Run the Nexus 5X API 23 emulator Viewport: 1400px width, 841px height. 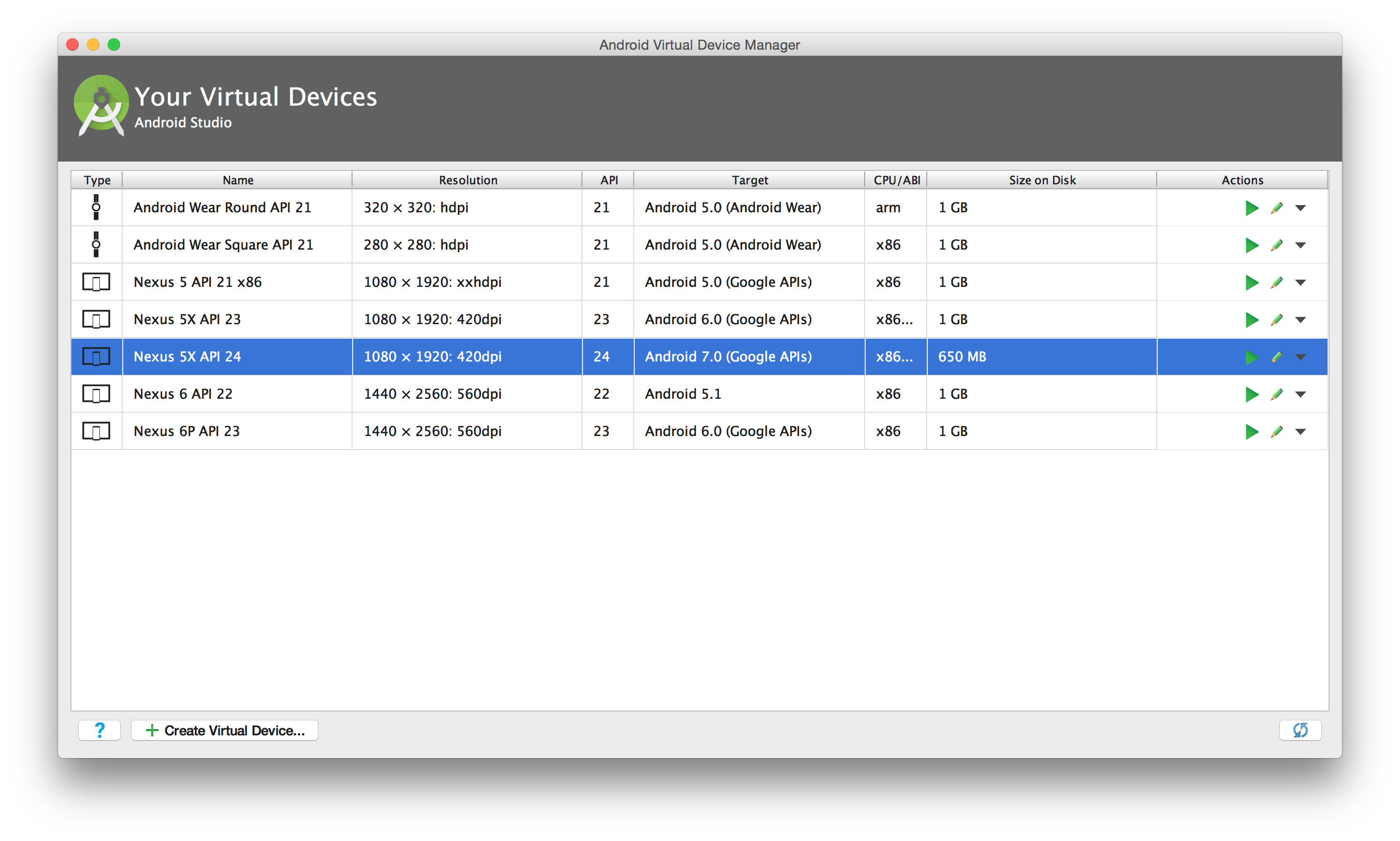point(1251,320)
